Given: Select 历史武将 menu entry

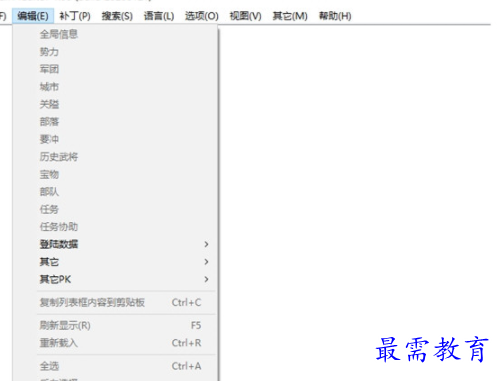Looking at the screenshot, I should coord(115,157).
